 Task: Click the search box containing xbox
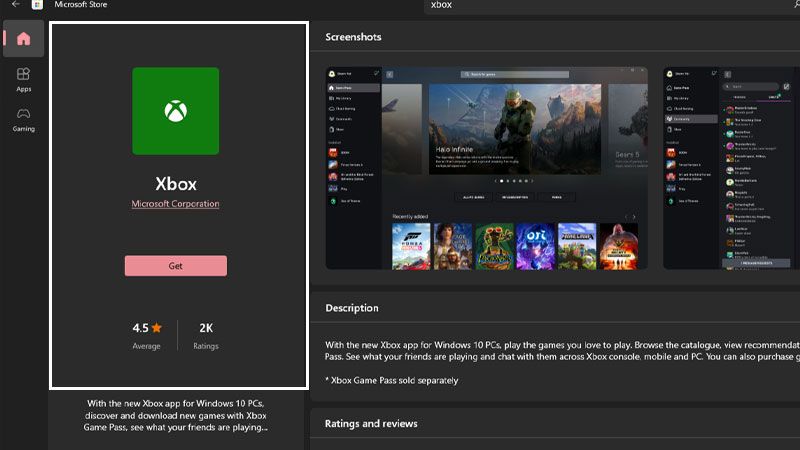coord(611,5)
